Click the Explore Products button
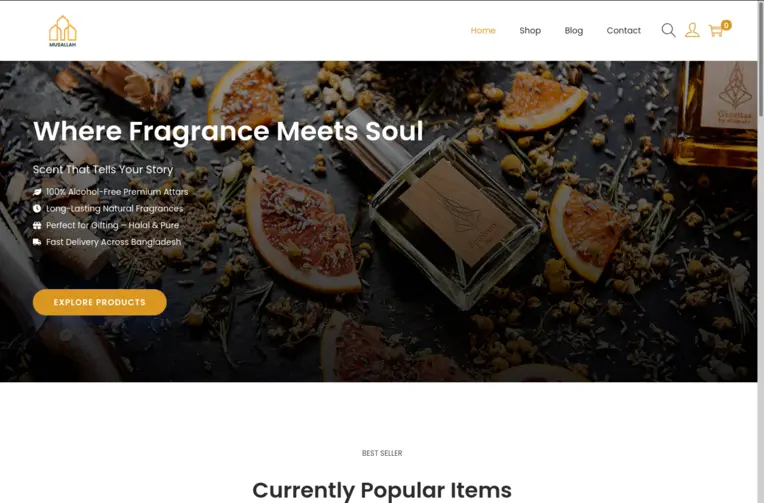 pos(99,302)
